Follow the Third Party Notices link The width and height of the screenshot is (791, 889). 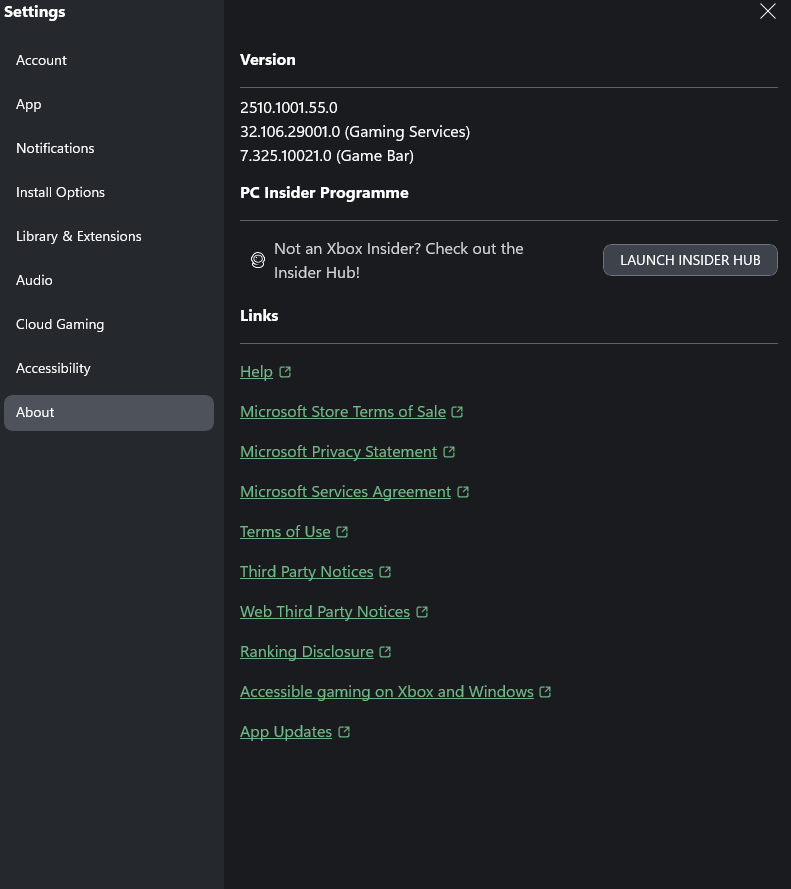point(306,572)
